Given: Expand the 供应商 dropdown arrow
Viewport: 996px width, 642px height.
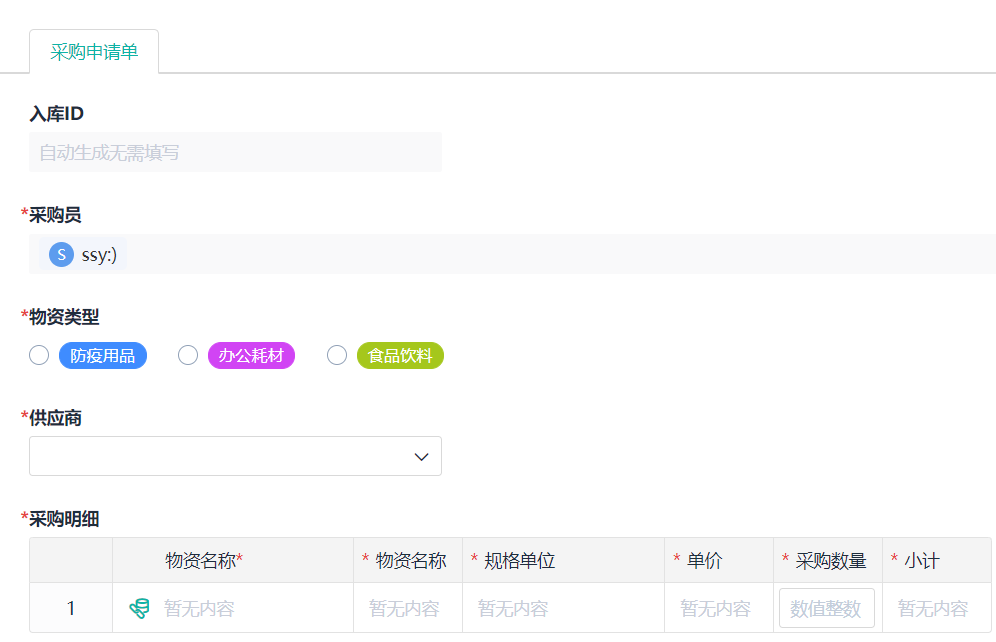Looking at the screenshot, I should tap(422, 457).
